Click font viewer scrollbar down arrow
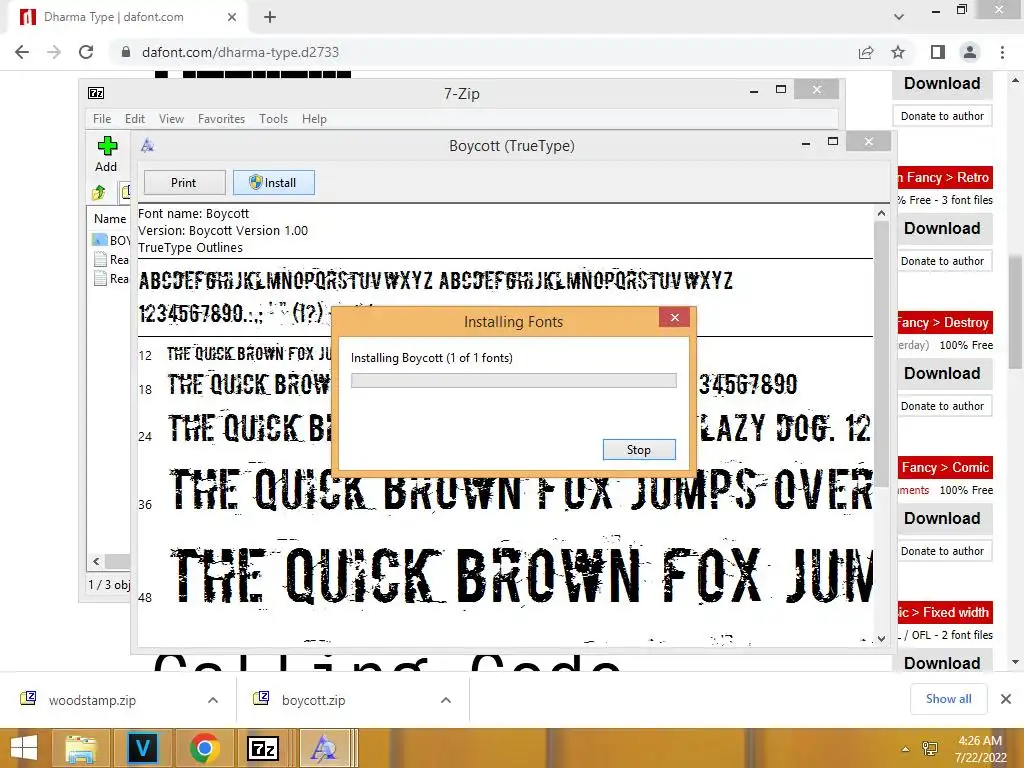The width and height of the screenshot is (1024, 768). point(882,639)
